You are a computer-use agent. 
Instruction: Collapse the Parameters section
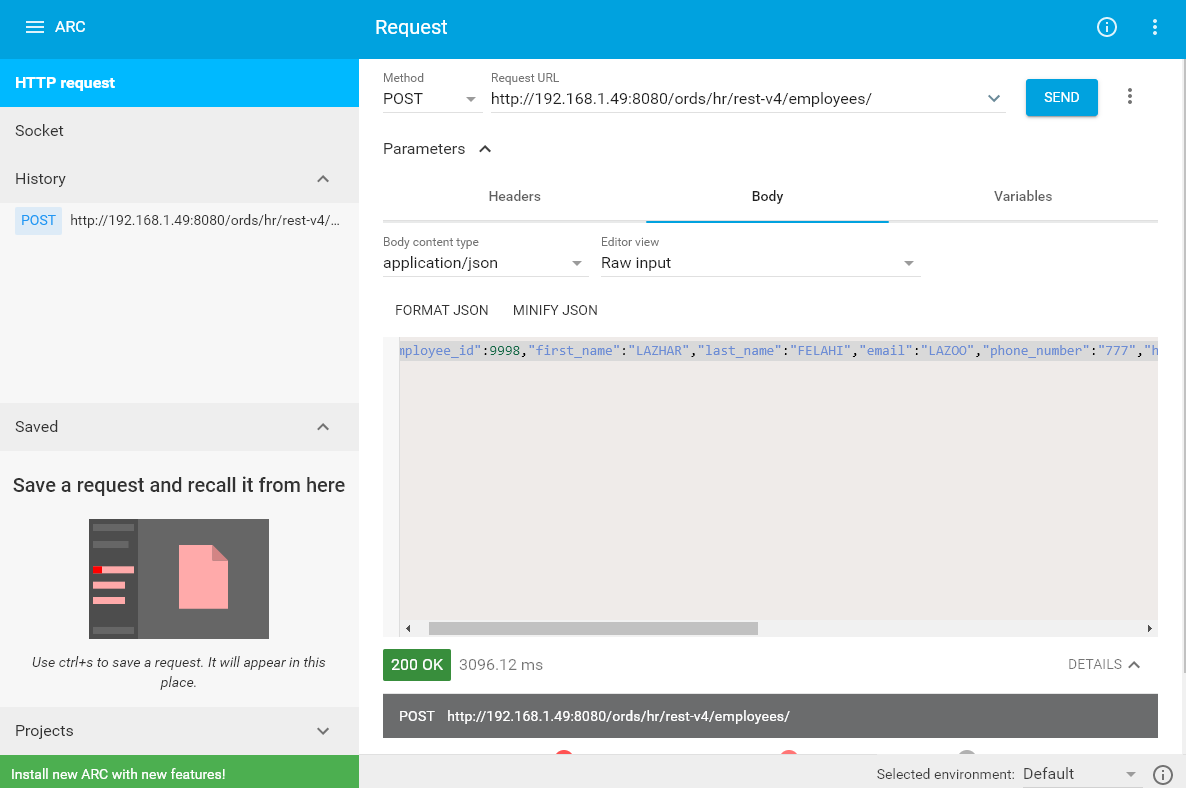coord(485,149)
